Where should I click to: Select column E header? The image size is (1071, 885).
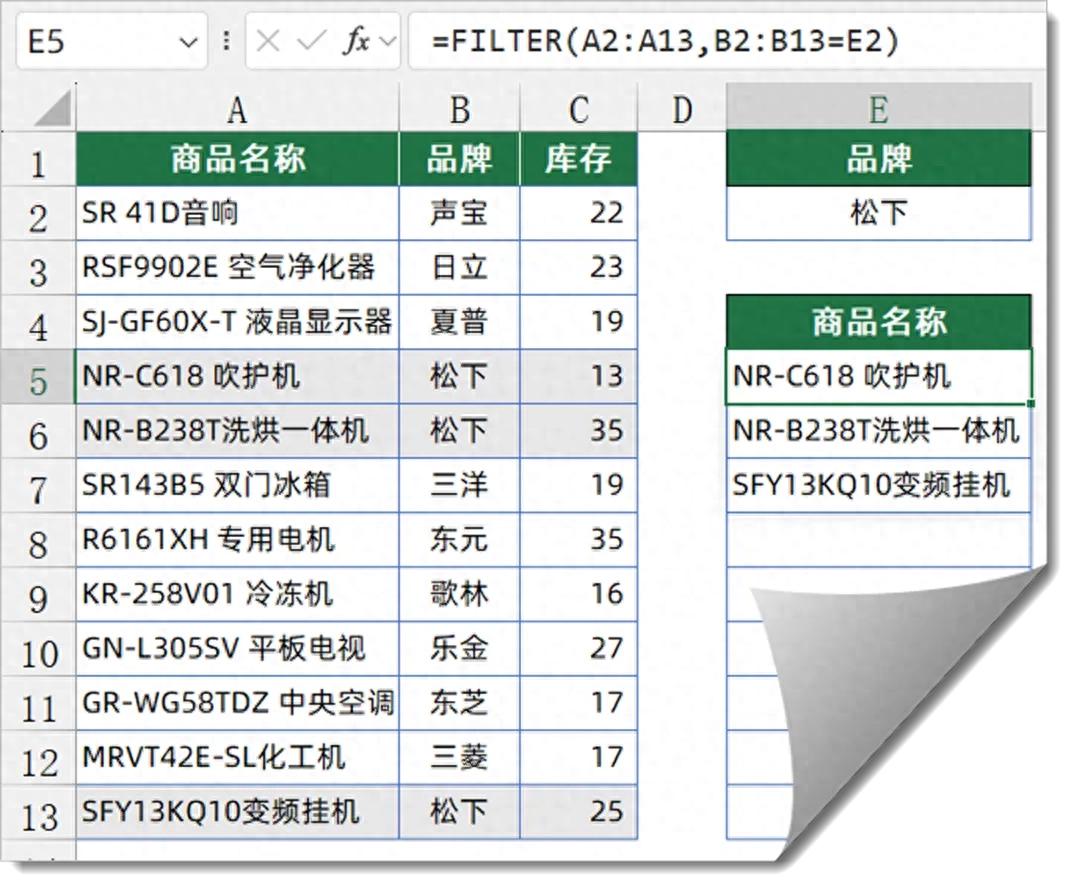878,108
